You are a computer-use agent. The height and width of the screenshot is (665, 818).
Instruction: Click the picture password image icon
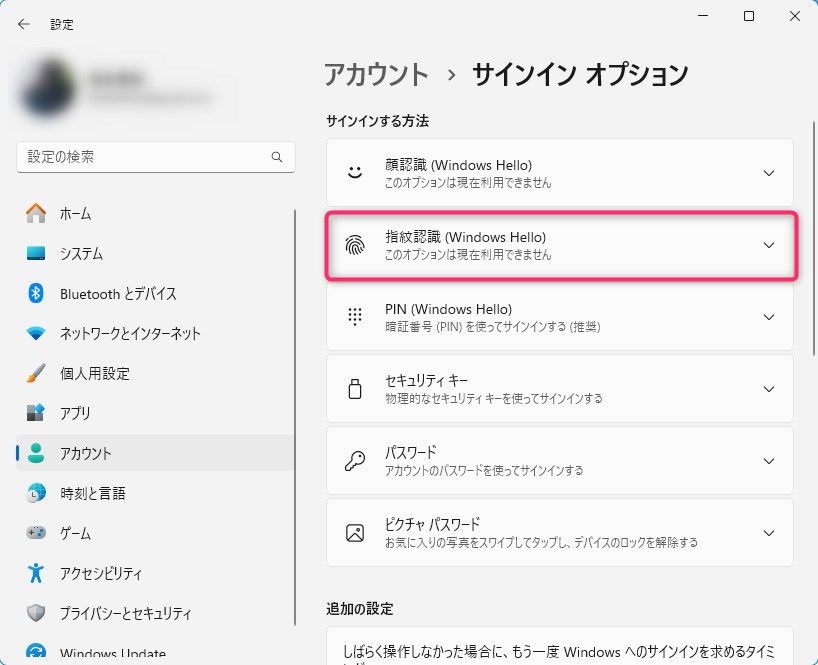(355, 533)
